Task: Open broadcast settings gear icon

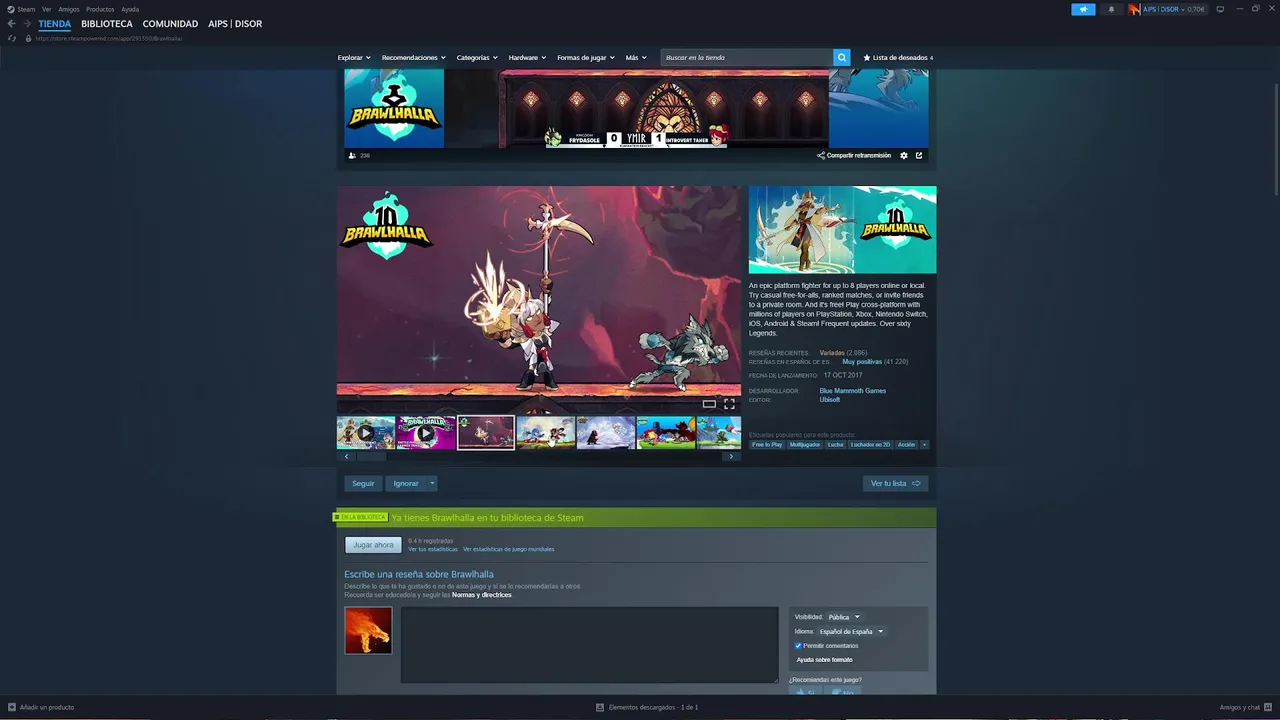Action: pos(904,155)
